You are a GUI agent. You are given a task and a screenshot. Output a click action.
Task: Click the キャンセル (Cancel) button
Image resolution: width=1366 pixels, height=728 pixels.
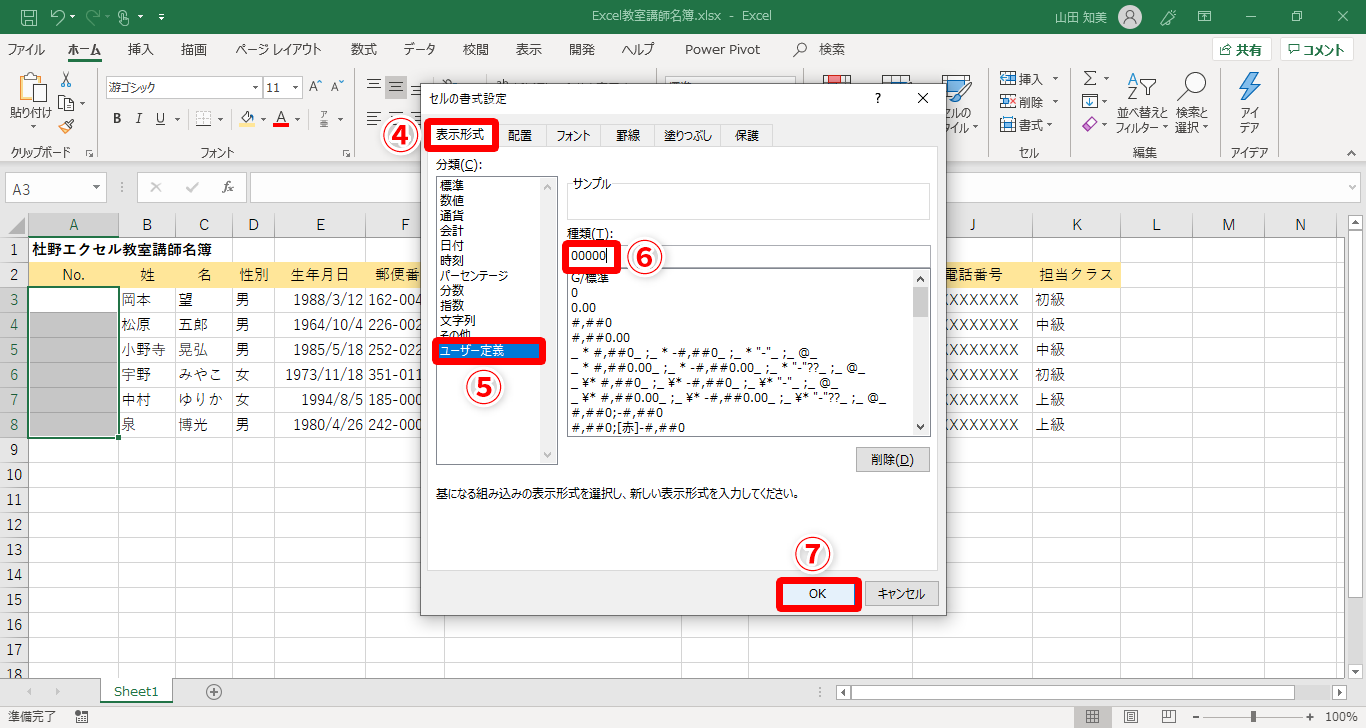901,593
